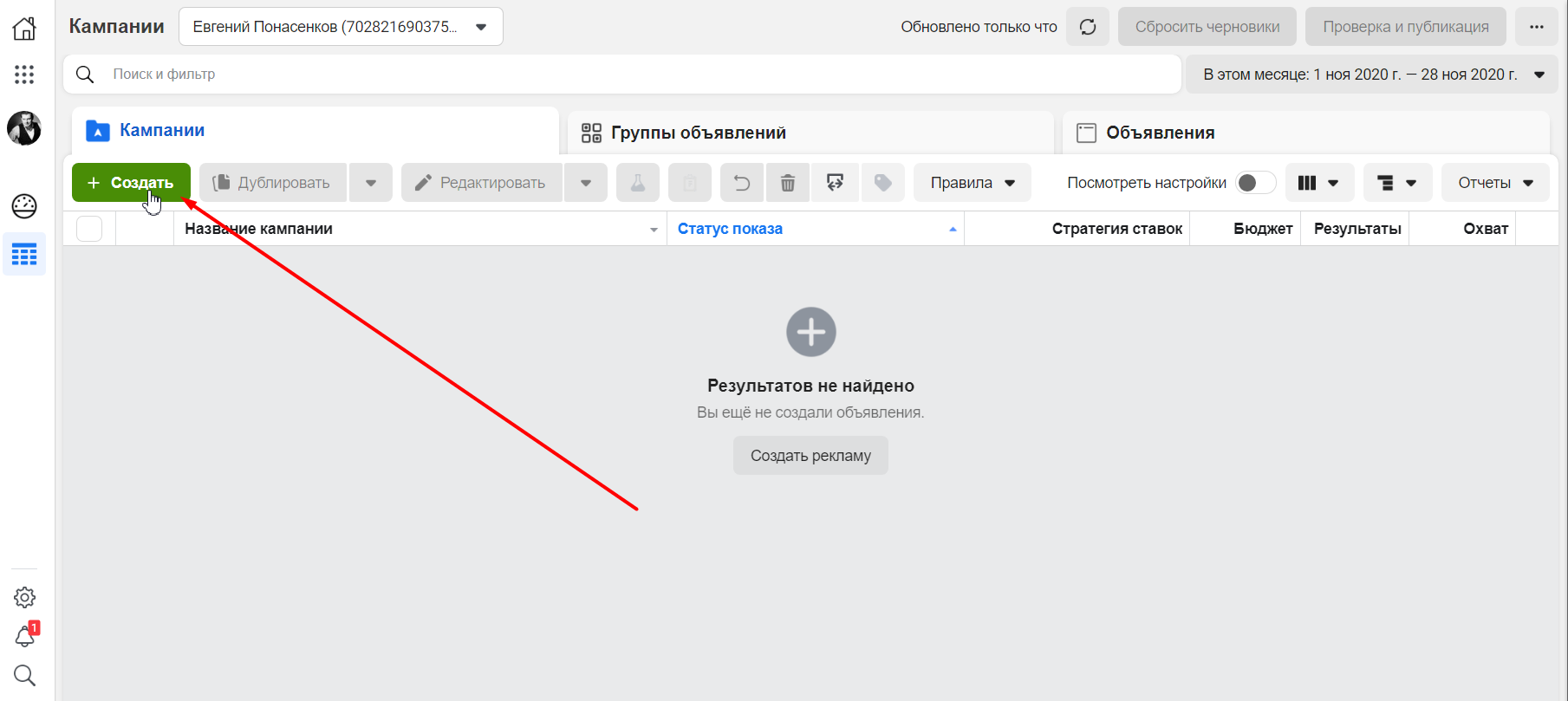Open the three-dot more options menu

[x=1537, y=27]
